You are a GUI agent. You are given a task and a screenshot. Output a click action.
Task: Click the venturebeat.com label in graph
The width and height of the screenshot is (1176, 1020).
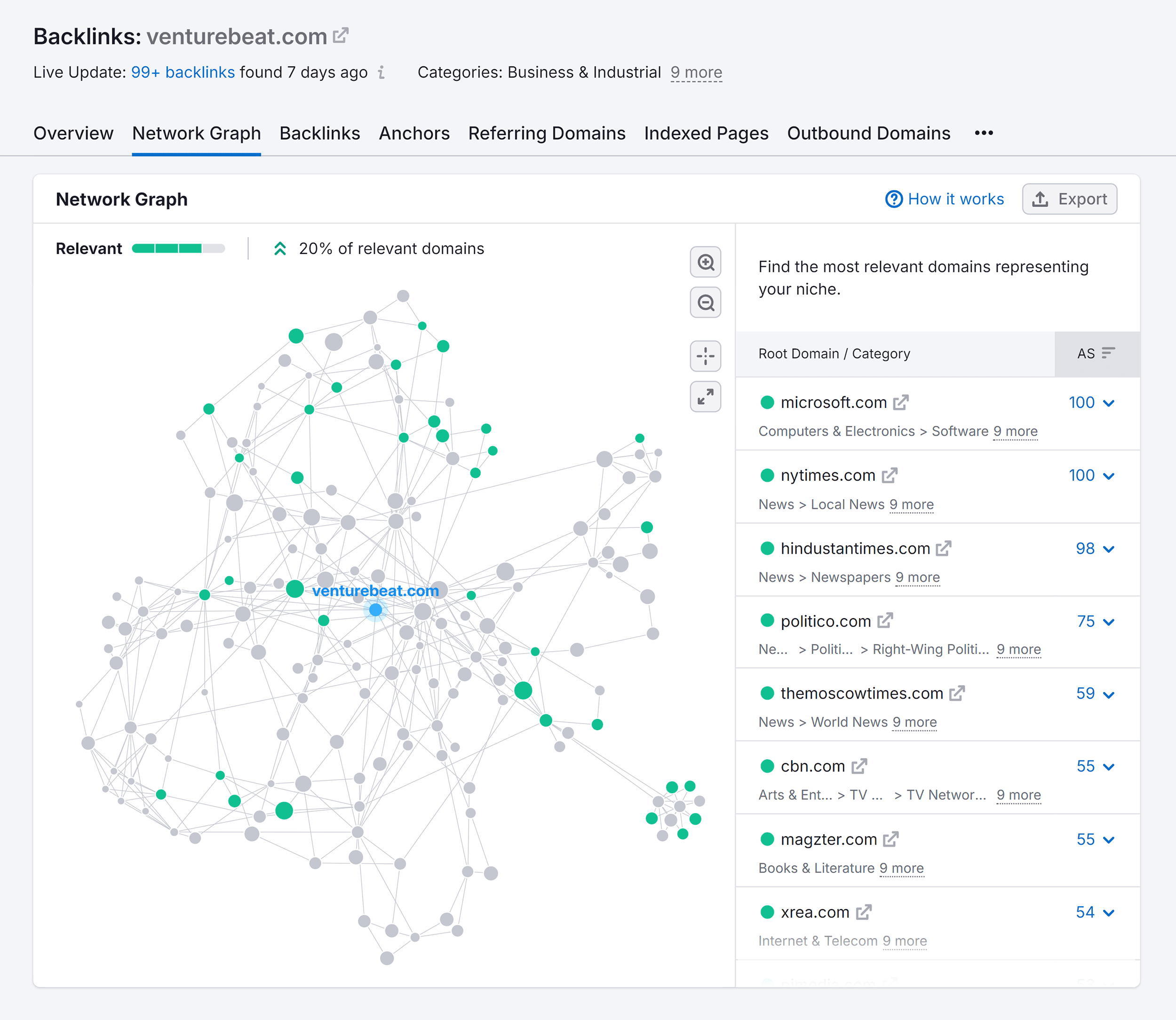[x=375, y=591]
